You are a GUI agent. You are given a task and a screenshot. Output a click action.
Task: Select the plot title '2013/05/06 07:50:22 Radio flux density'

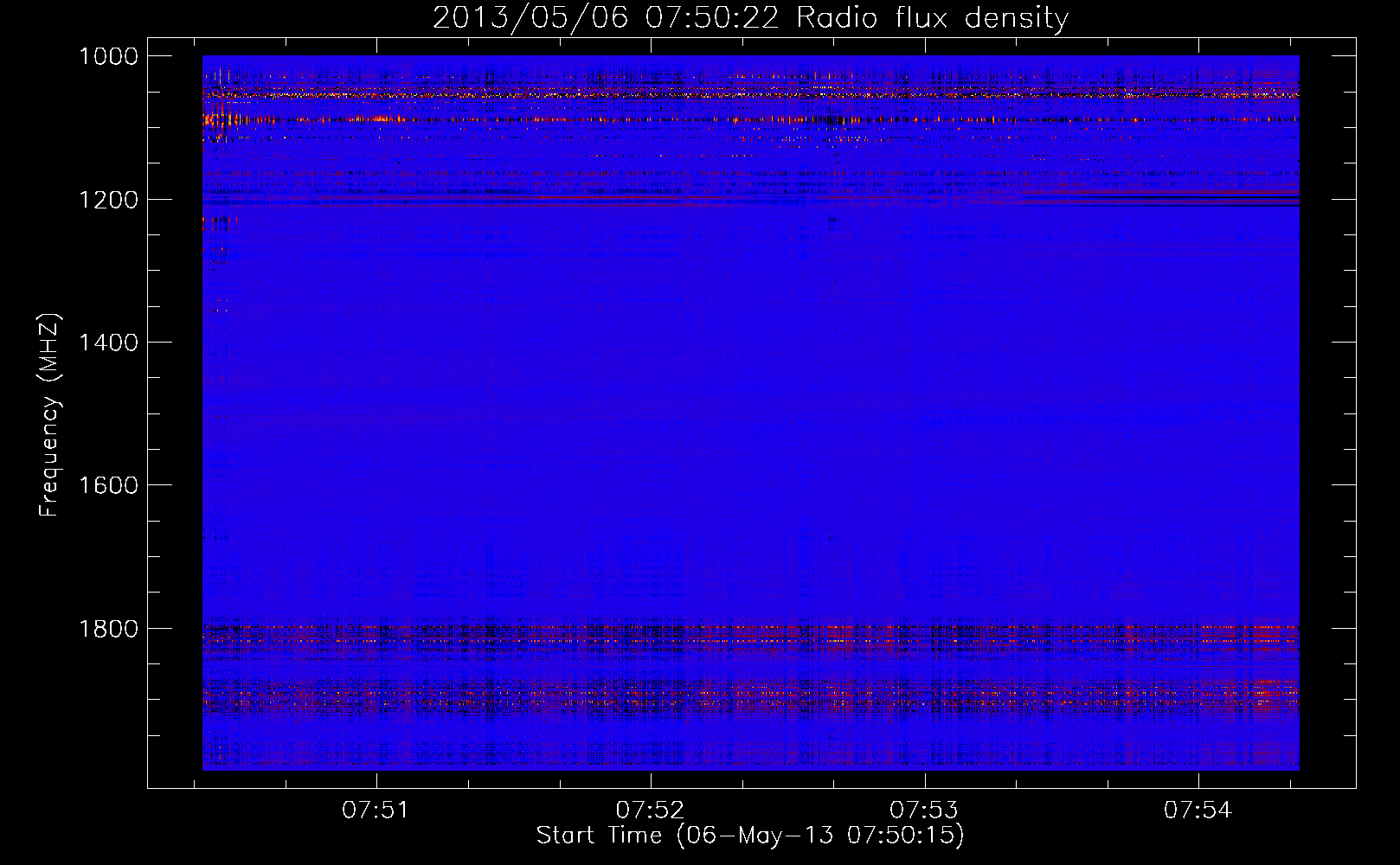pos(750,18)
